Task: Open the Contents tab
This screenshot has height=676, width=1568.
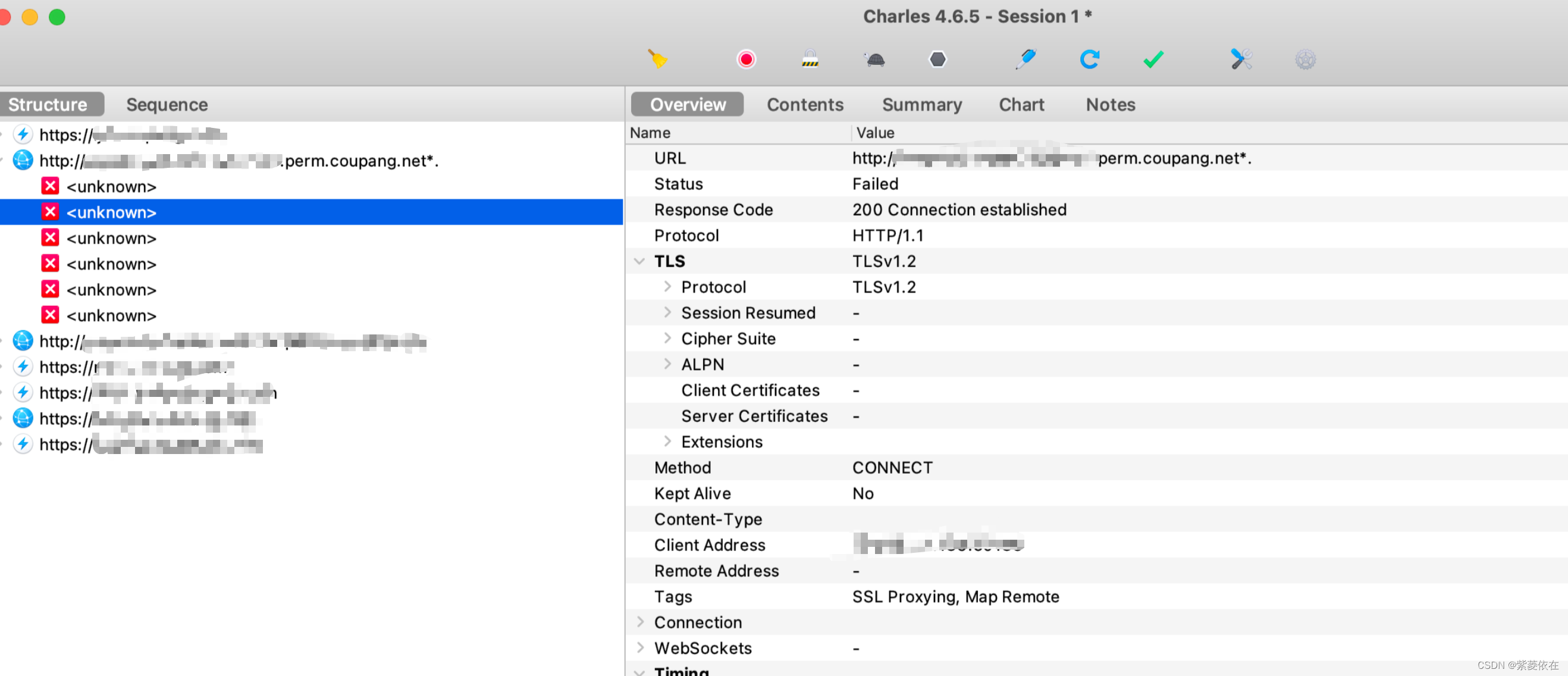Action: click(805, 104)
